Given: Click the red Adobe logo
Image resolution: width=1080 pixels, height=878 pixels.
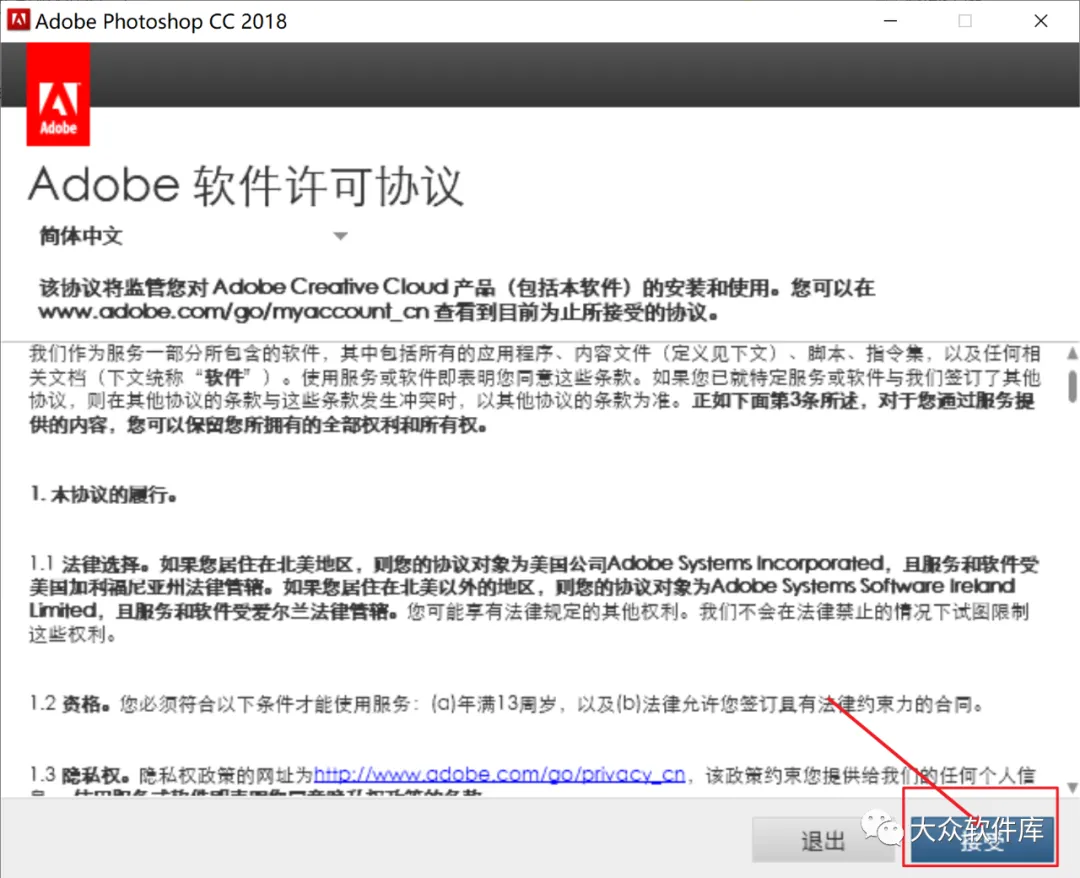Looking at the screenshot, I should (59, 94).
